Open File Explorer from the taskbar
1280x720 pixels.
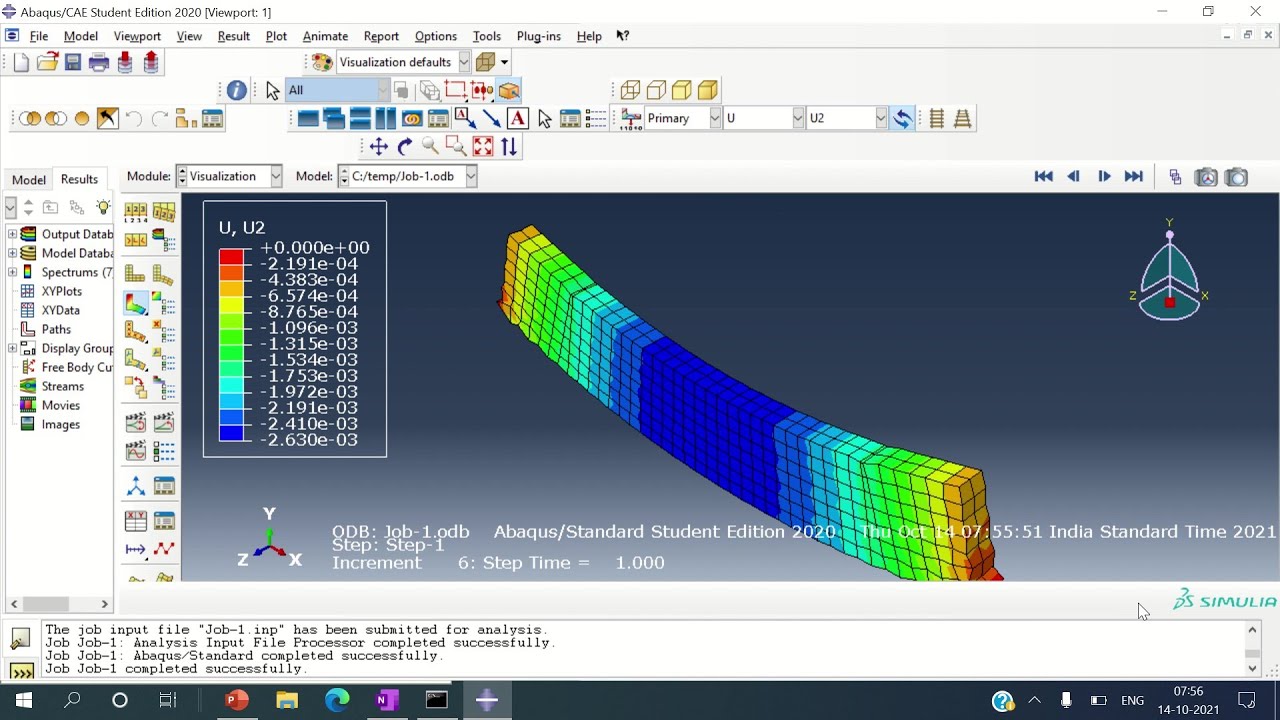(x=287, y=700)
